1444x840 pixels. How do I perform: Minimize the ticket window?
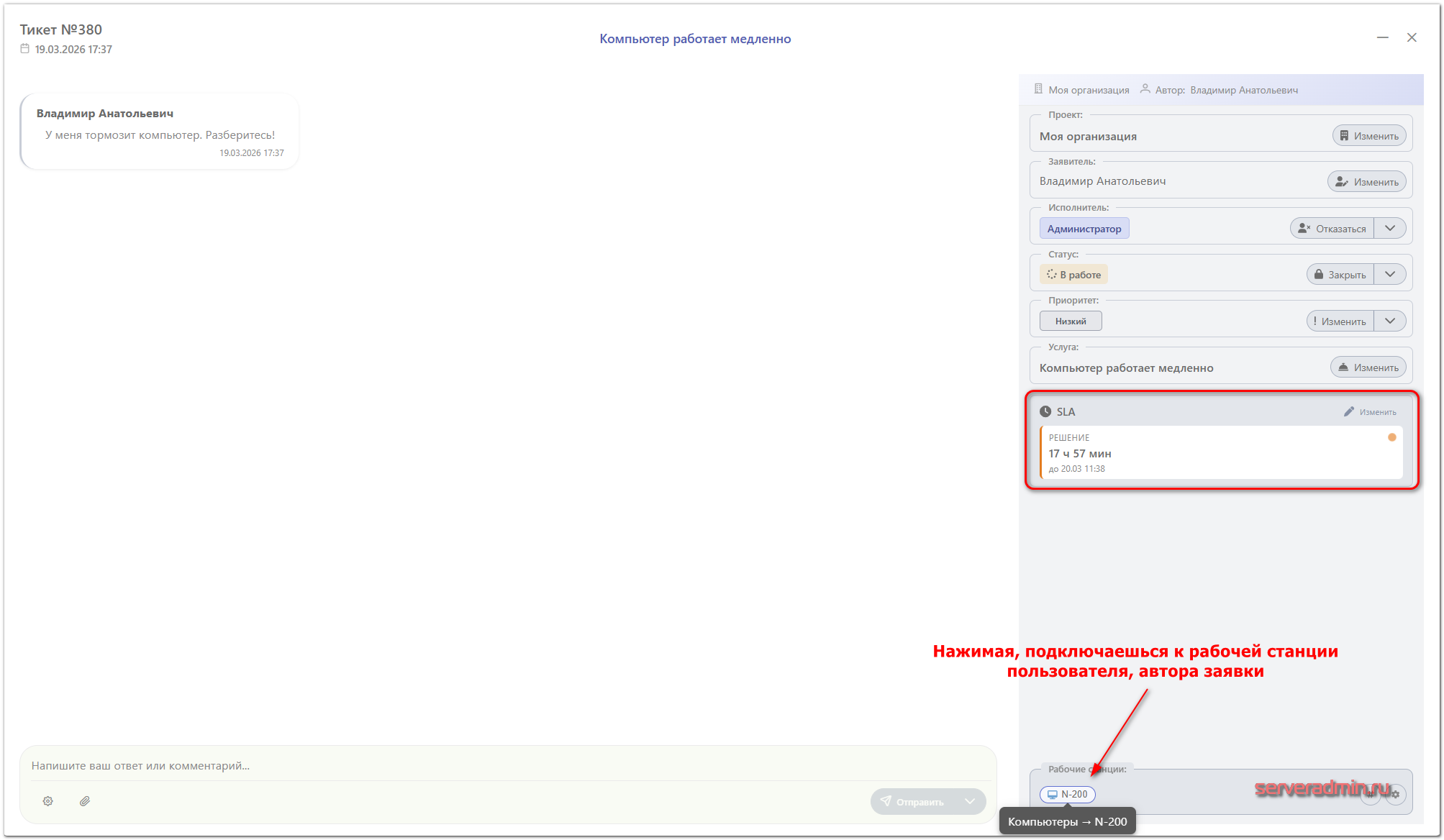[x=1382, y=37]
